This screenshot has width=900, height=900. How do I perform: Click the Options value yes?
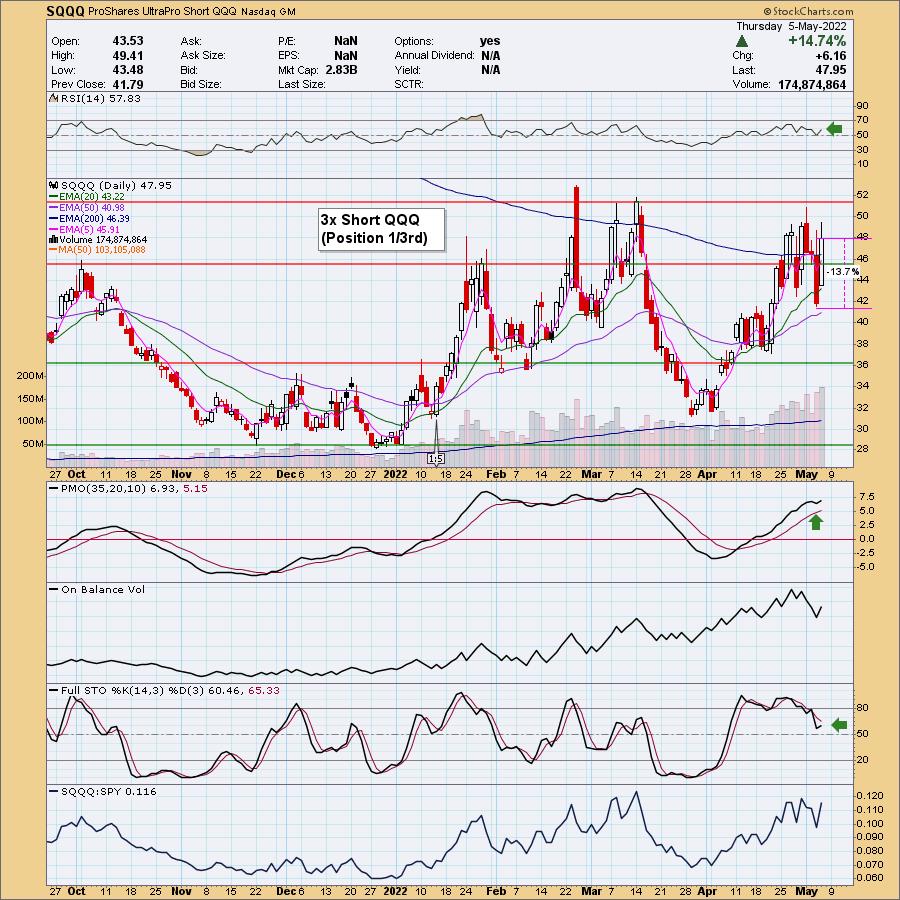tap(490, 41)
